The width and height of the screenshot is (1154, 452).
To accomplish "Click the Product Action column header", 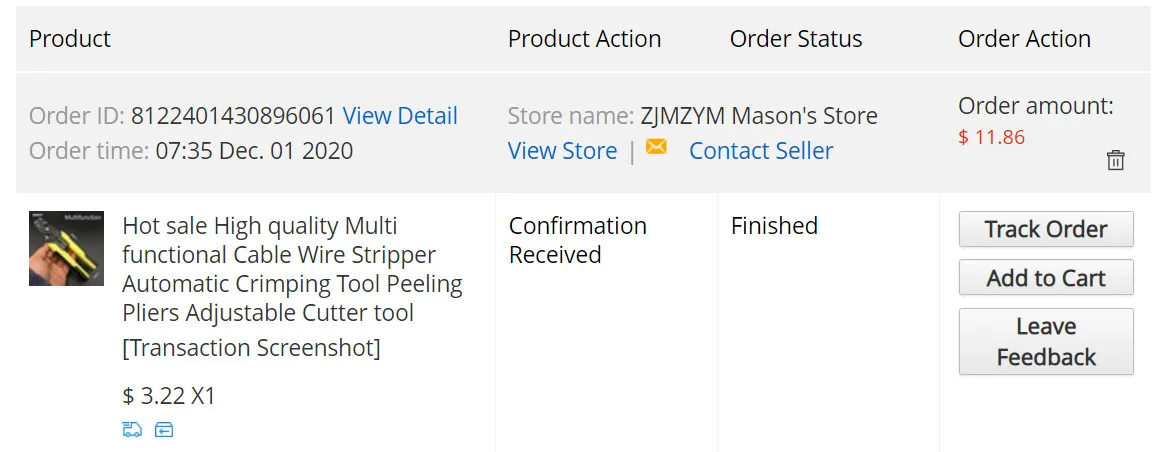I will click(x=584, y=39).
